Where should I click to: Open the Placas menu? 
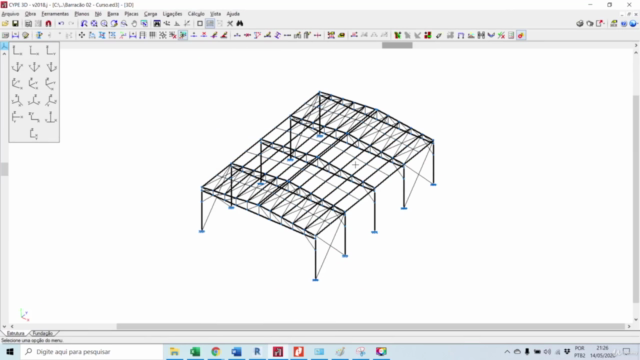[131, 14]
